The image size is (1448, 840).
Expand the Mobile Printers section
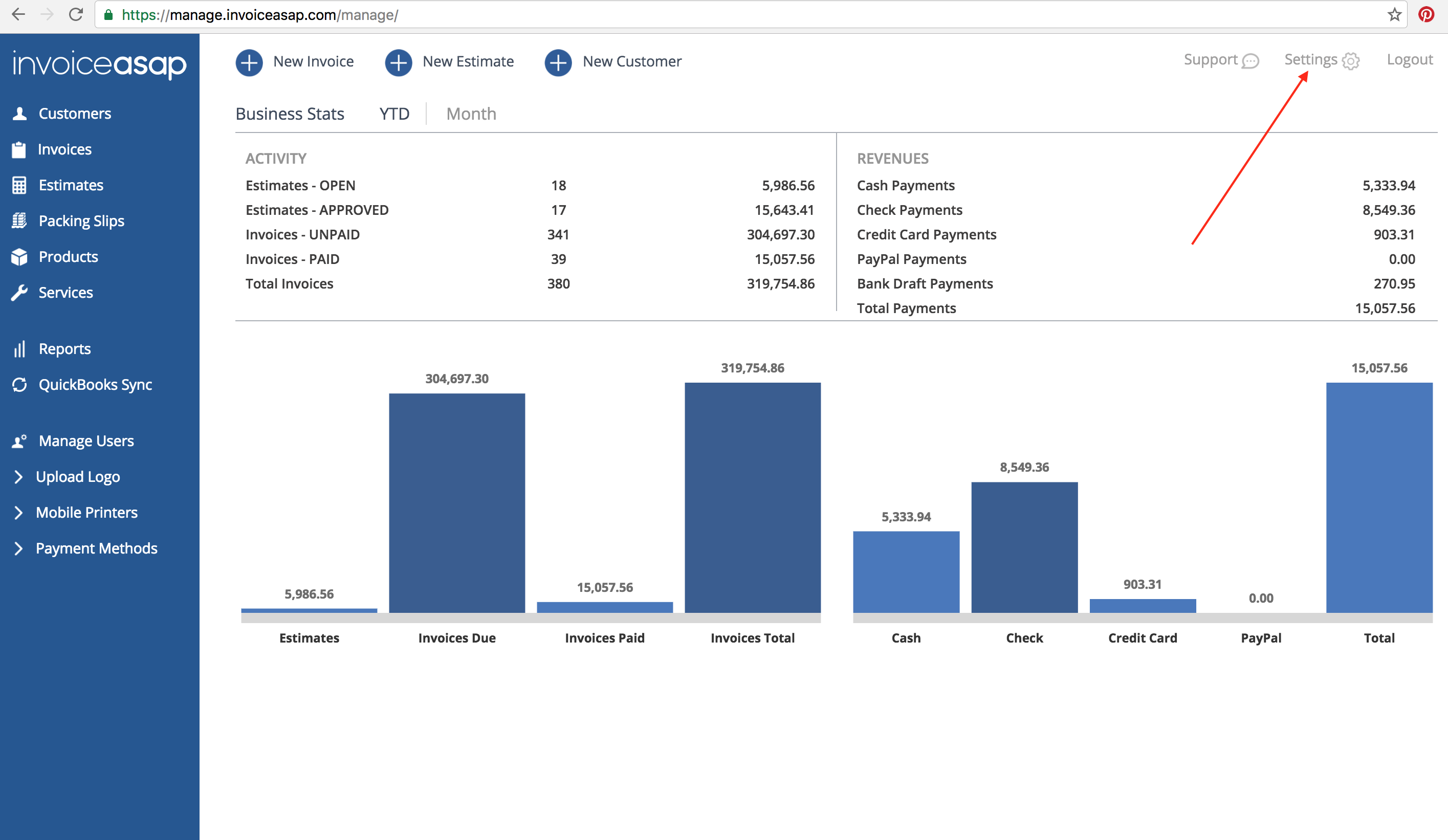[87, 512]
